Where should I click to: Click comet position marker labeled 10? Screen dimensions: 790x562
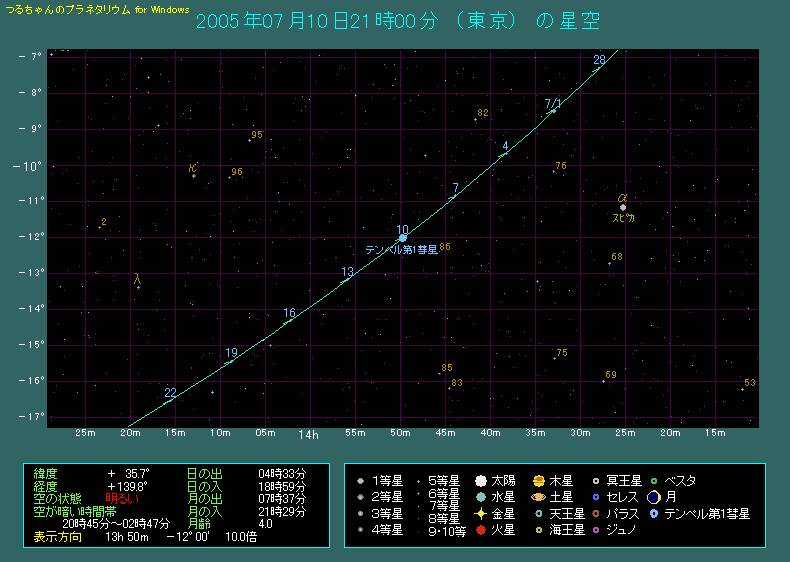(403, 238)
